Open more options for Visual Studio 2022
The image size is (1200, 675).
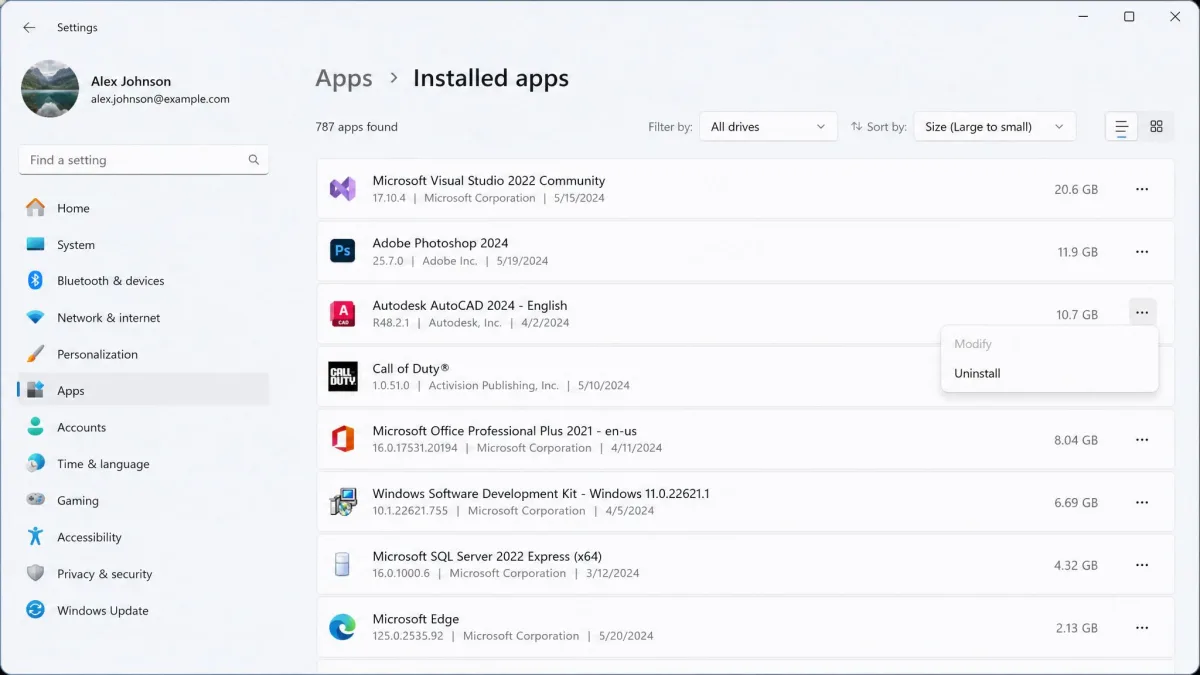(x=1142, y=189)
